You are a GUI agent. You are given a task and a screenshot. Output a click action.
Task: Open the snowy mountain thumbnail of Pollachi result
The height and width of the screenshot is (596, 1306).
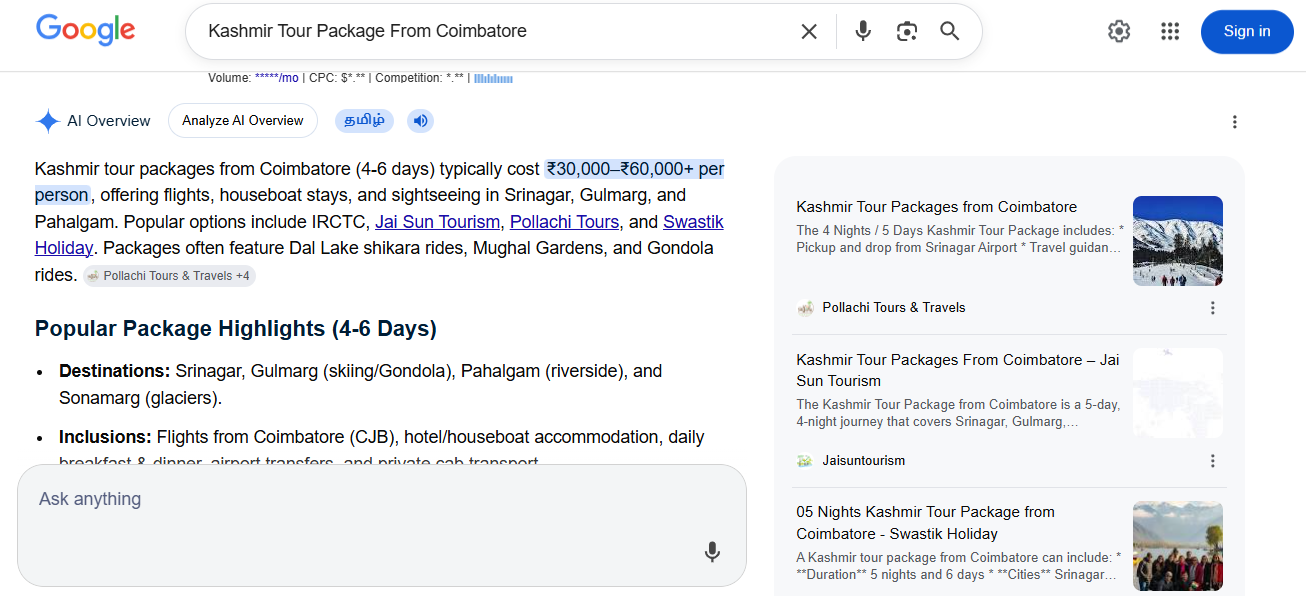pos(1177,241)
